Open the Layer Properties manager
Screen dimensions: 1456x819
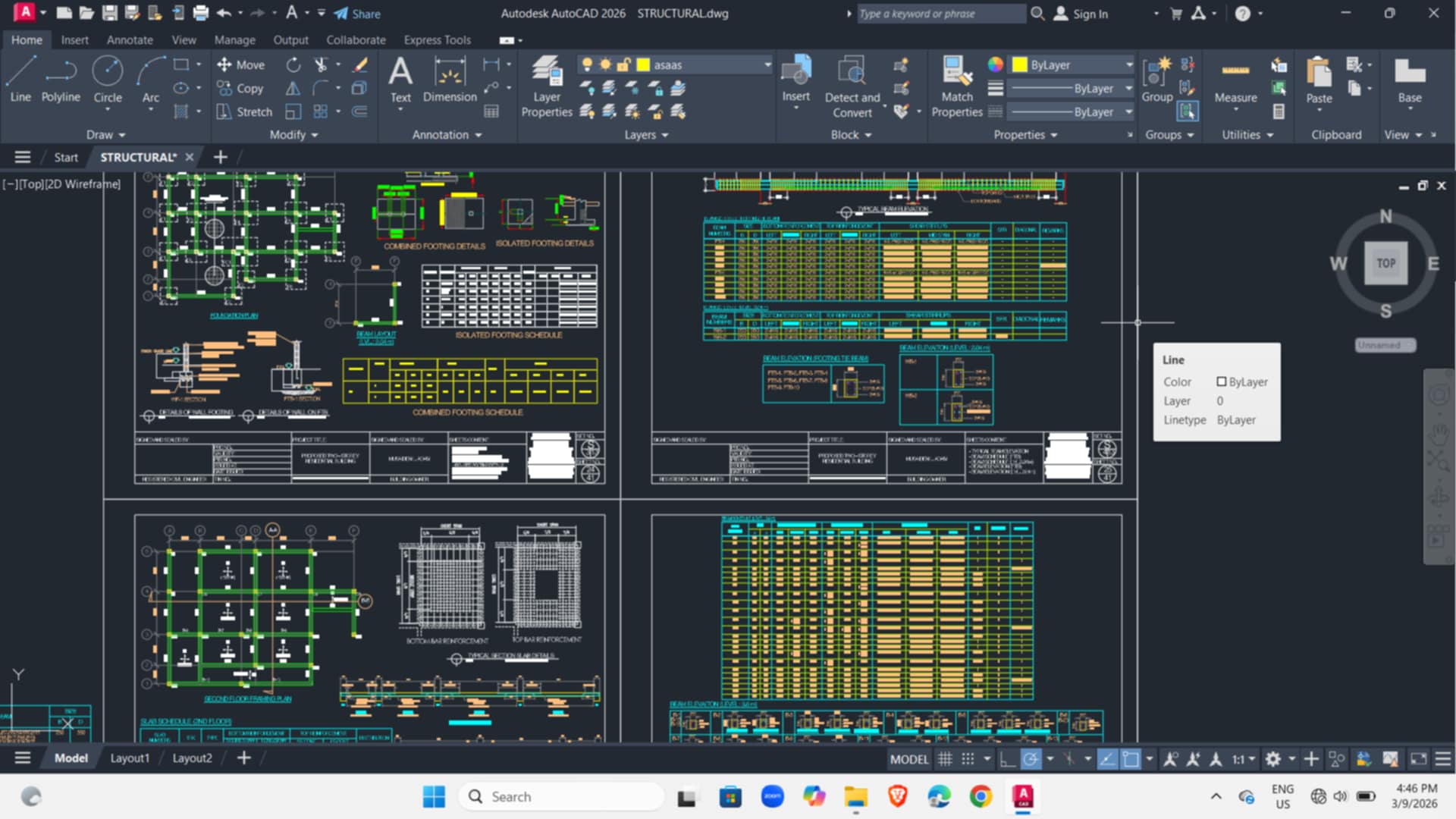(x=547, y=86)
